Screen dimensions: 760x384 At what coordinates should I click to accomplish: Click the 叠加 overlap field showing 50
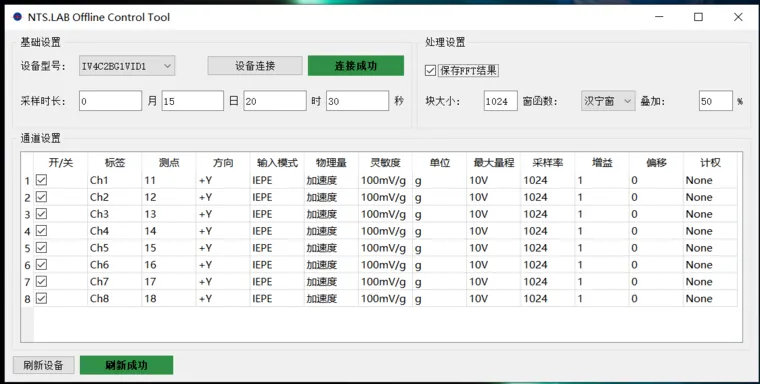[715, 101]
